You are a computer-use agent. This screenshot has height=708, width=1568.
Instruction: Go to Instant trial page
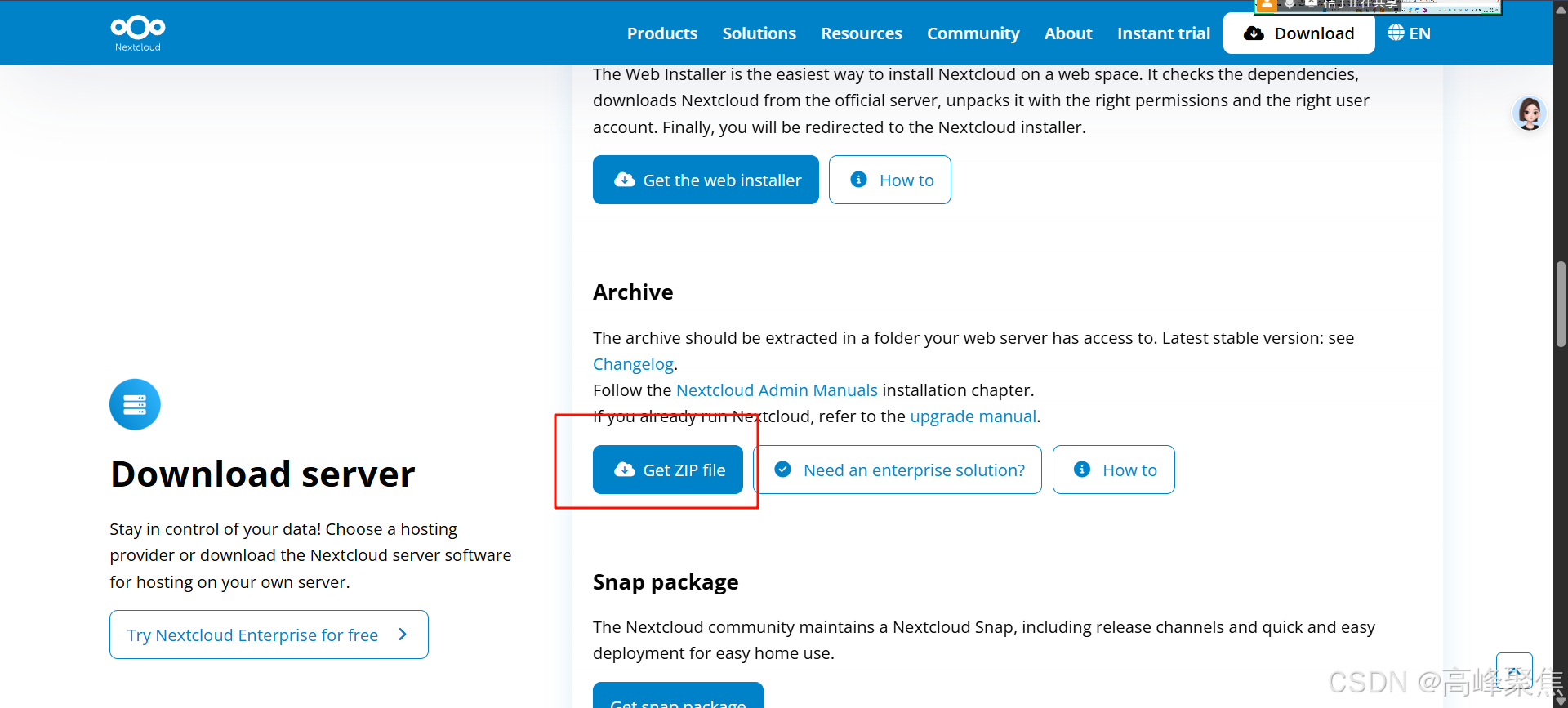click(x=1164, y=33)
